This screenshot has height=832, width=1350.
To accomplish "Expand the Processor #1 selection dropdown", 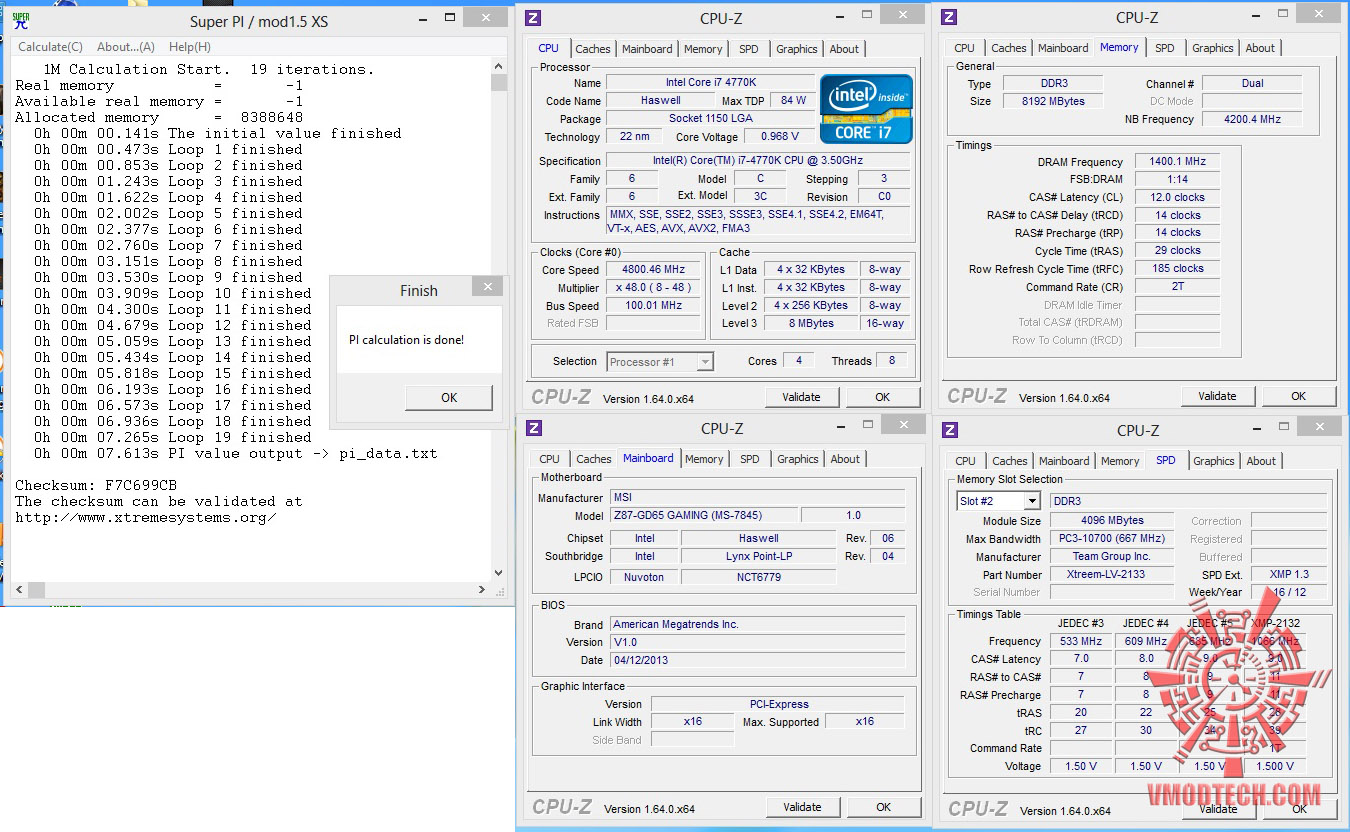I will (x=704, y=362).
